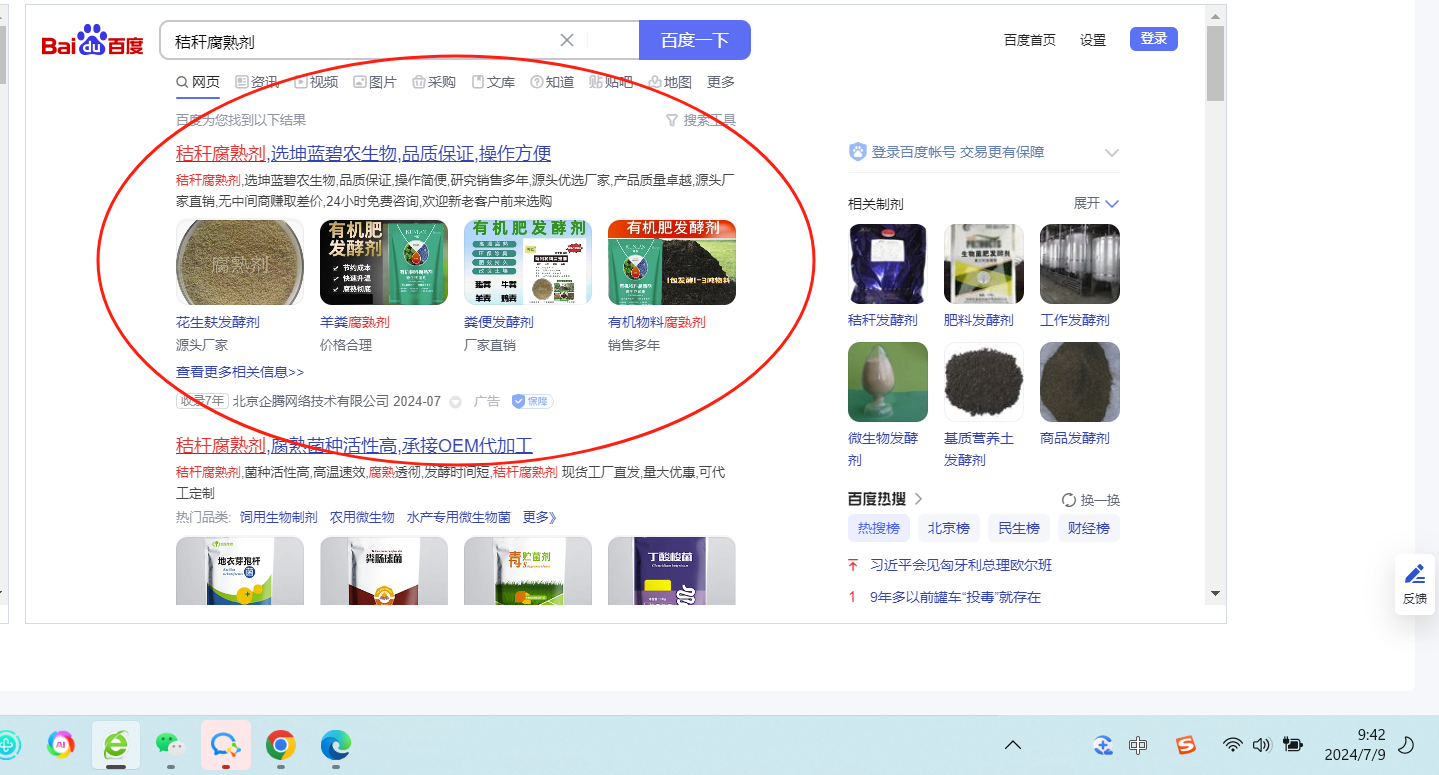Image resolution: width=1439 pixels, height=775 pixels.
Task: Click the 保障 shield badge
Action: (x=532, y=401)
